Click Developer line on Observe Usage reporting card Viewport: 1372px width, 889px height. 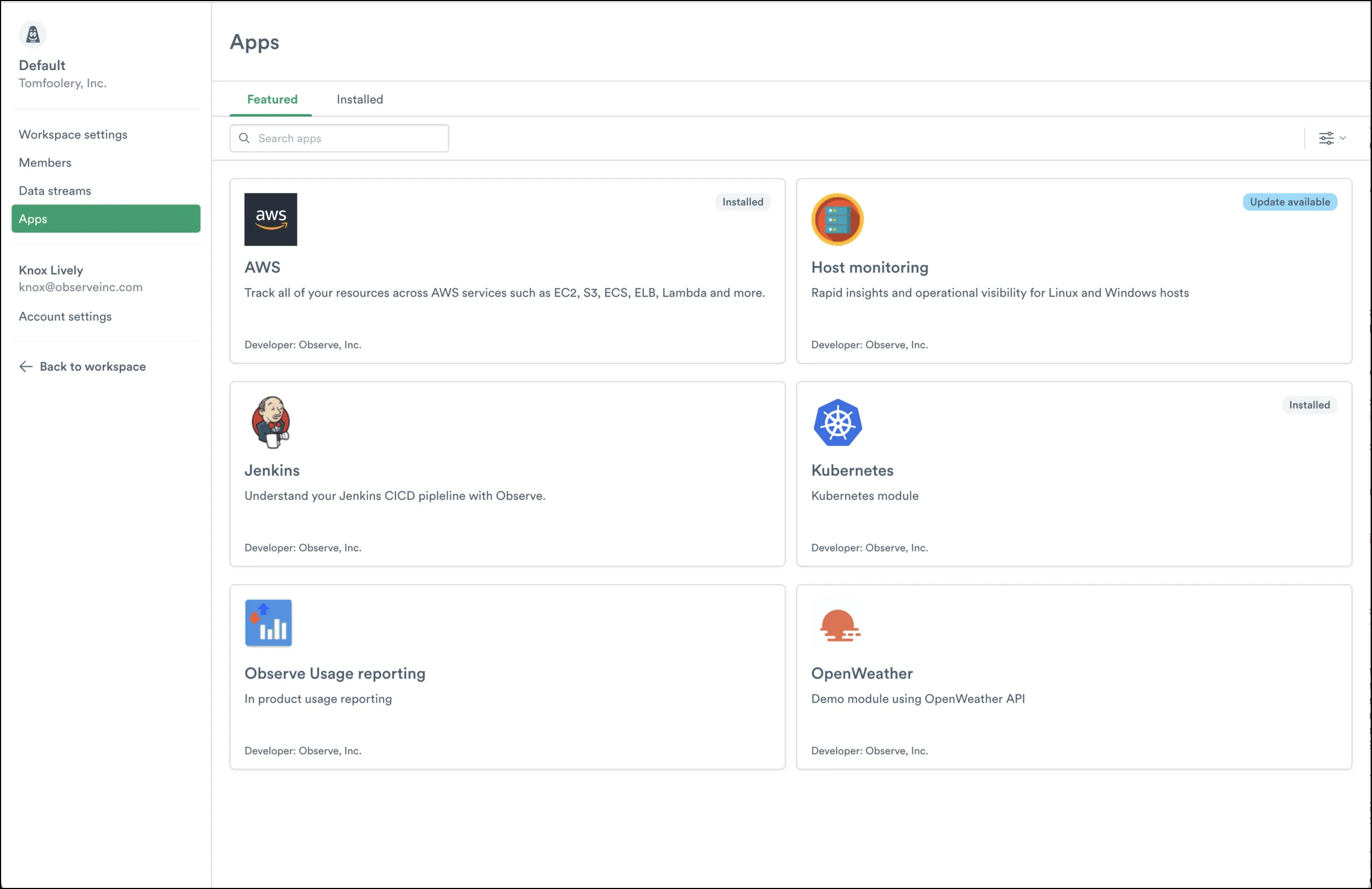click(302, 751)
